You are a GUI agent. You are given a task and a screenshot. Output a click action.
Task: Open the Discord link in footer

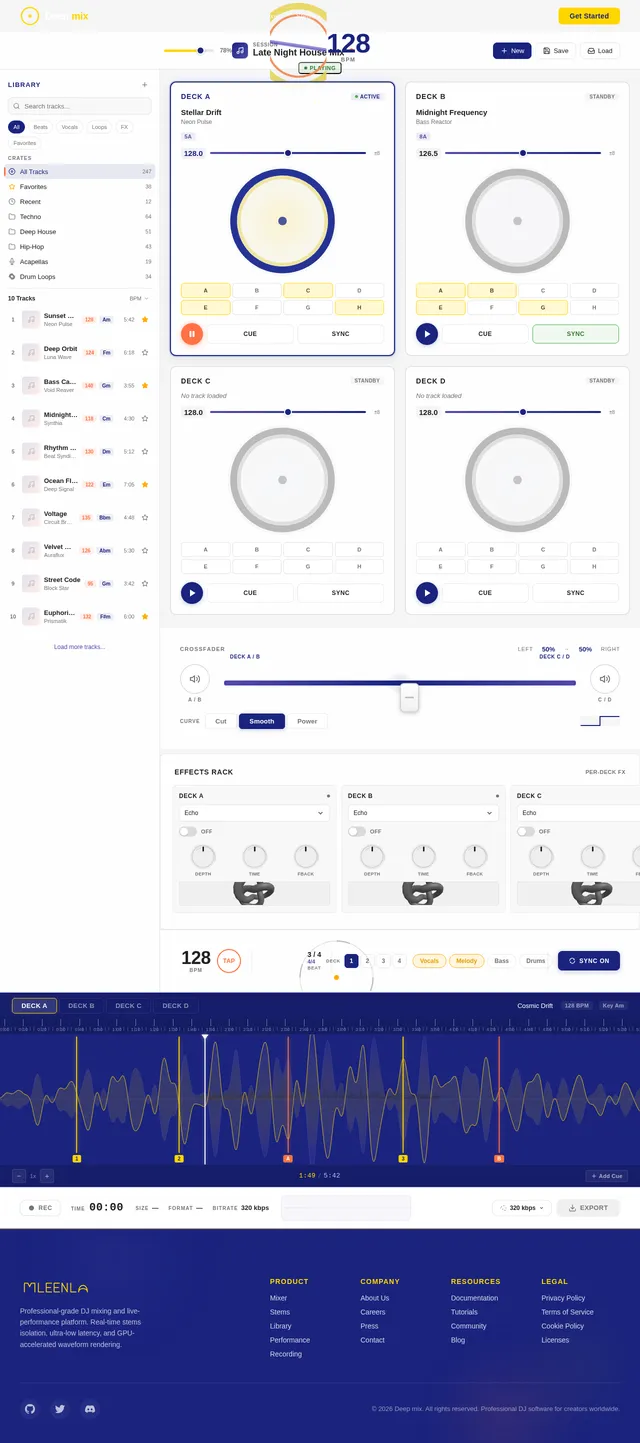pyautogui.click(x=90, y=1409)
